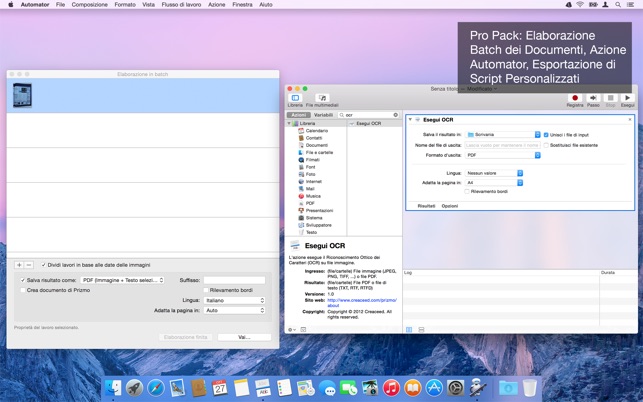Viewport: 643px width, 402px height.
Task: Add a job with the plus button
Action: pos(19,265)
